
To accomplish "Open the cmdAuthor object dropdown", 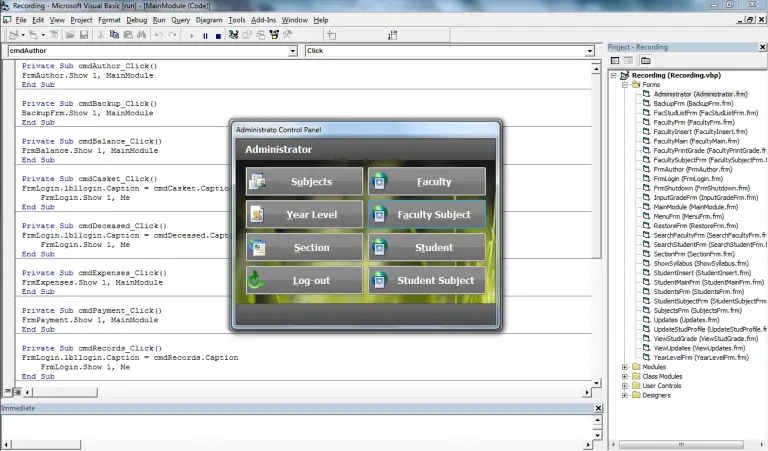I will coord(292,50).
